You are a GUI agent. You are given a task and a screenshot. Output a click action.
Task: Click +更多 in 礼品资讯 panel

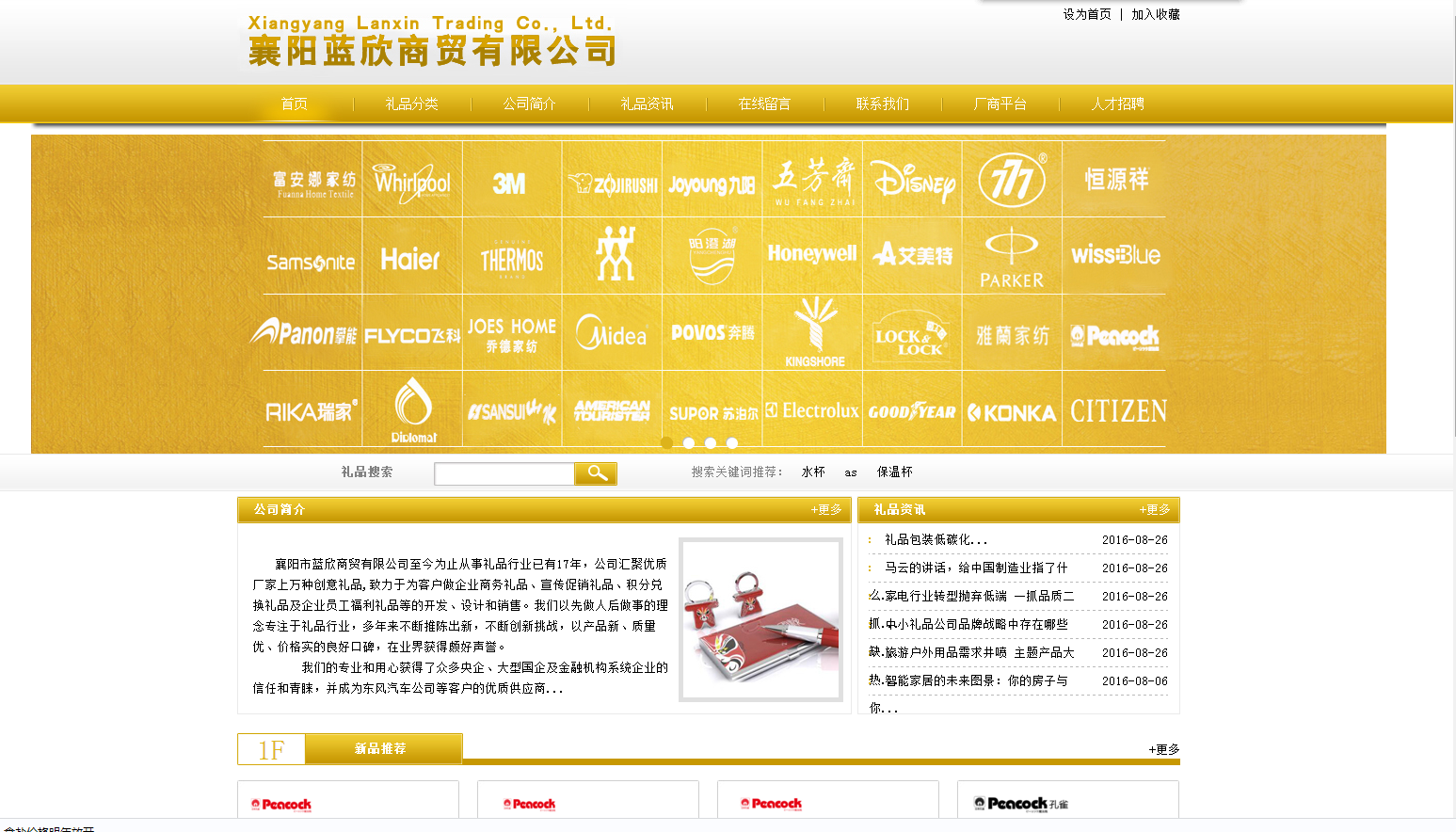[1155, 509]
